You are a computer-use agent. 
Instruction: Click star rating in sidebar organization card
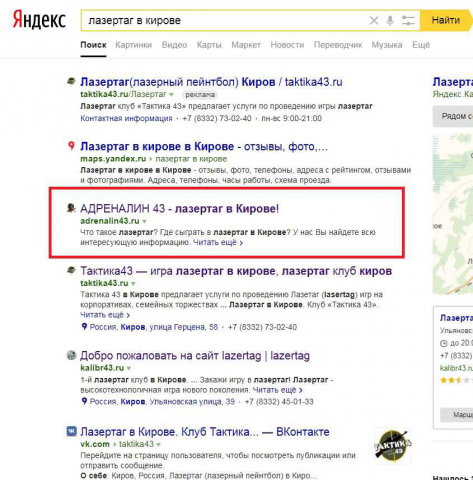[456, 380]
